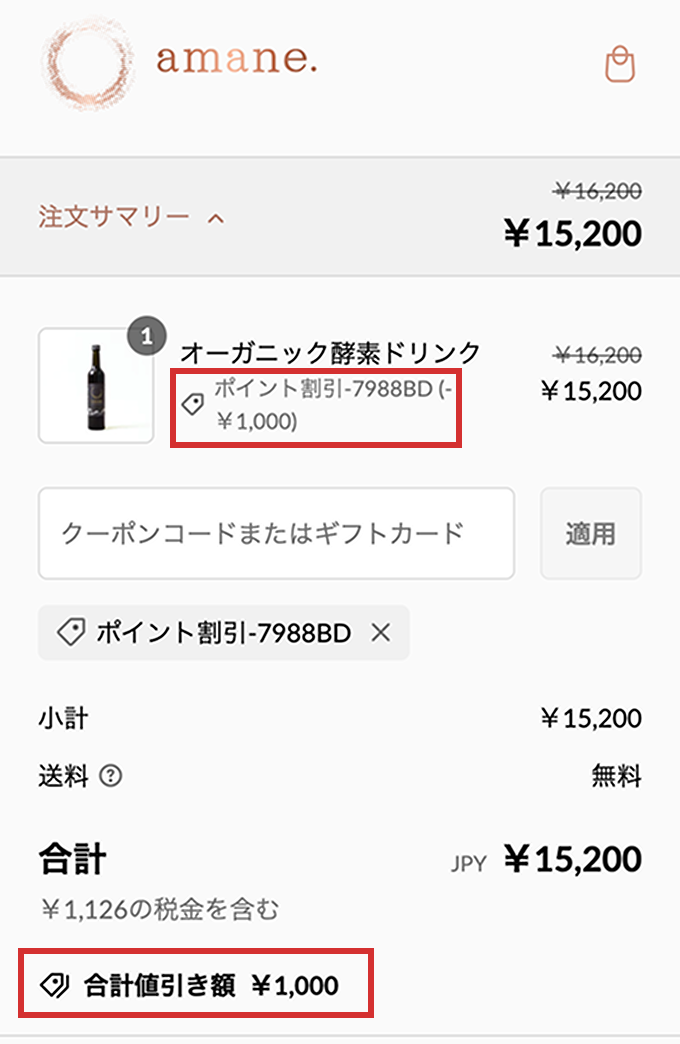Toggle the 注文サマリー section label
Screen dimensions: 680x1044
(114, 216)
